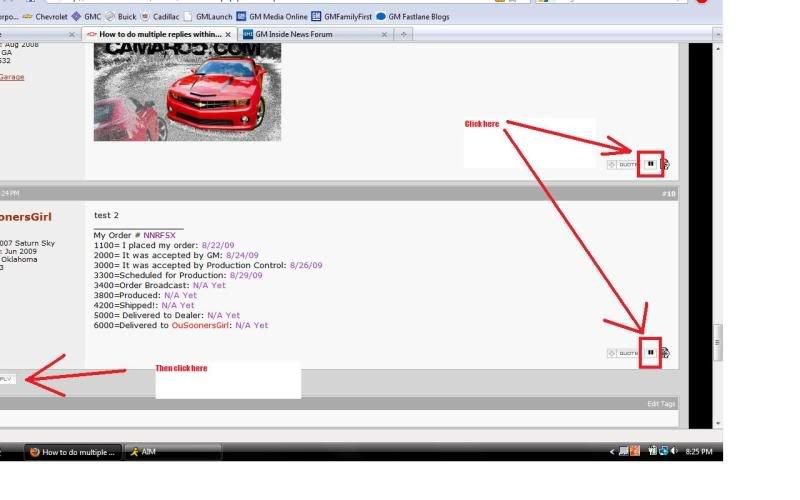Toggle multi-quote on the upper Camaro post
Image resolution: width=800 pixels, height=500 pixels.
[x=650, y=163]
